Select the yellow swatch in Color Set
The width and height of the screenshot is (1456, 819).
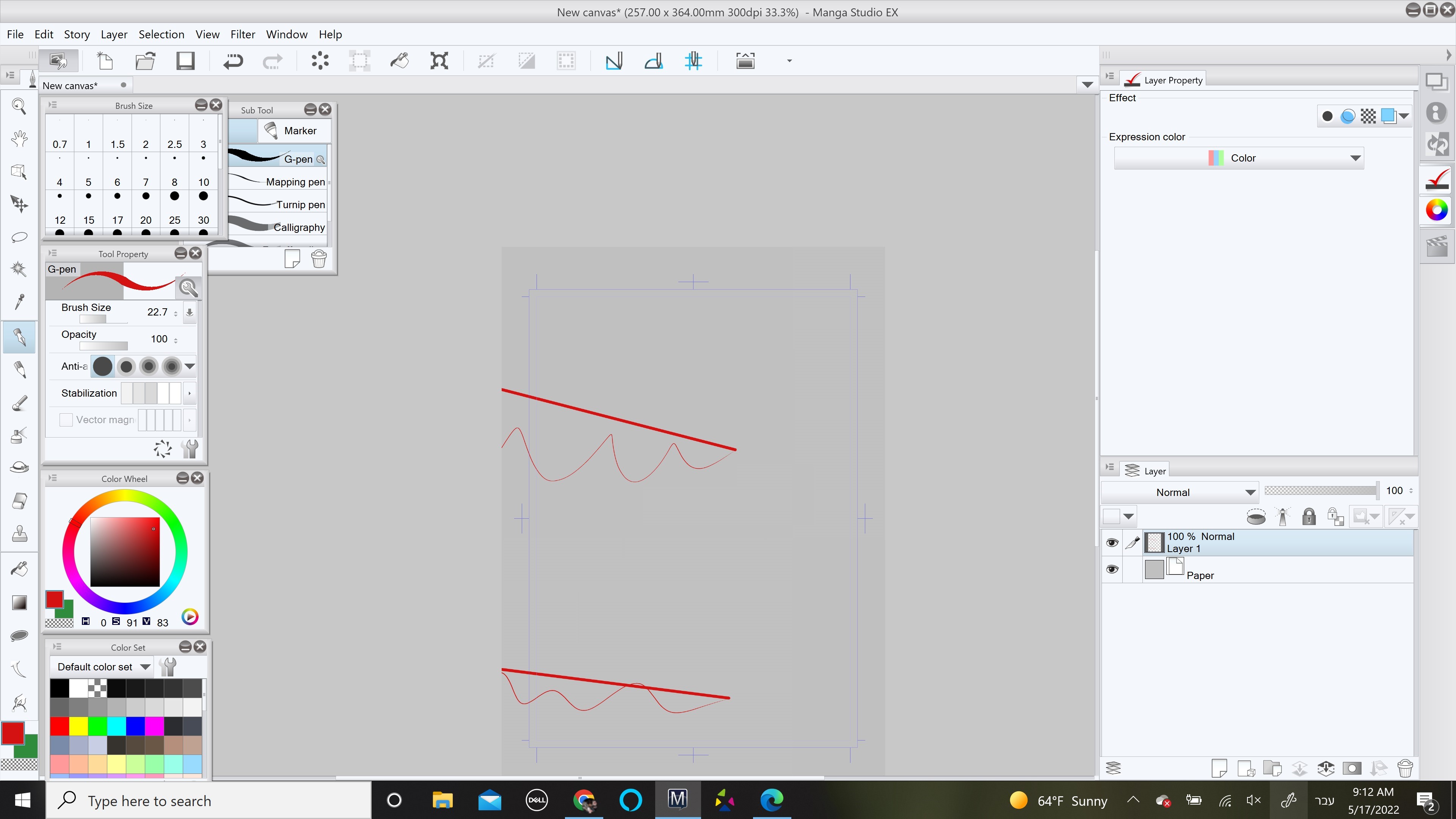pos(78,726)
